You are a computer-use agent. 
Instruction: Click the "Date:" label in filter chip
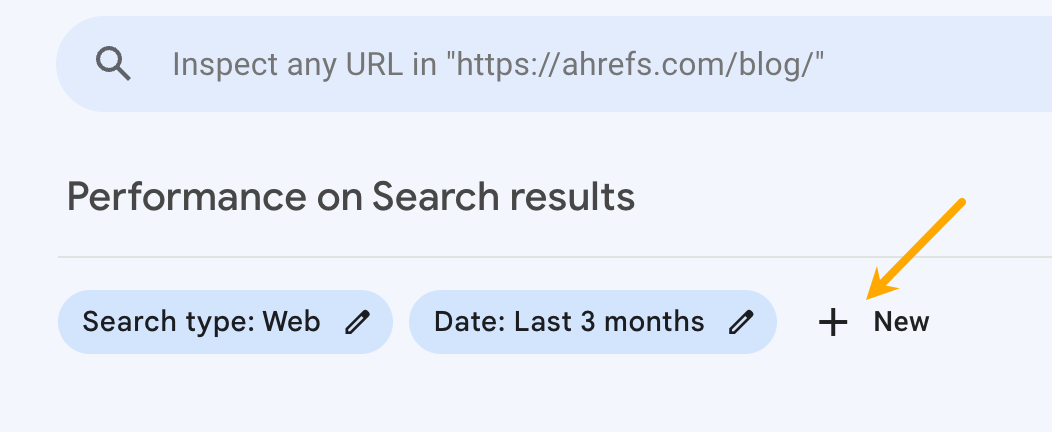click(470, 322)
